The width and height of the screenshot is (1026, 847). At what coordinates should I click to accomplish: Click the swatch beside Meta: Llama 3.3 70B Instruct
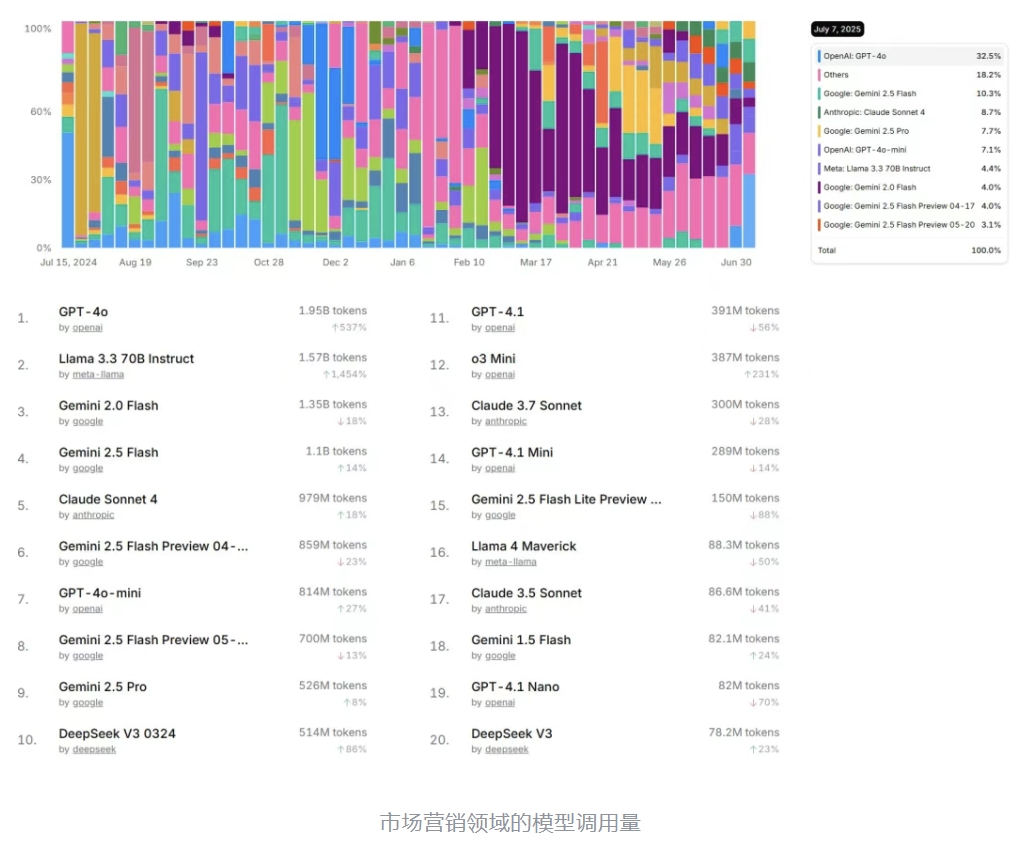pyautogui.click(x=819, y=169)
